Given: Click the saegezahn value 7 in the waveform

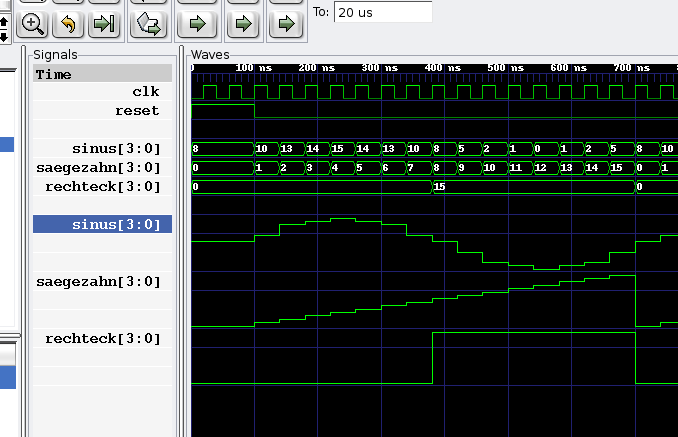Looking at the screenshot, I should (411, 168).
